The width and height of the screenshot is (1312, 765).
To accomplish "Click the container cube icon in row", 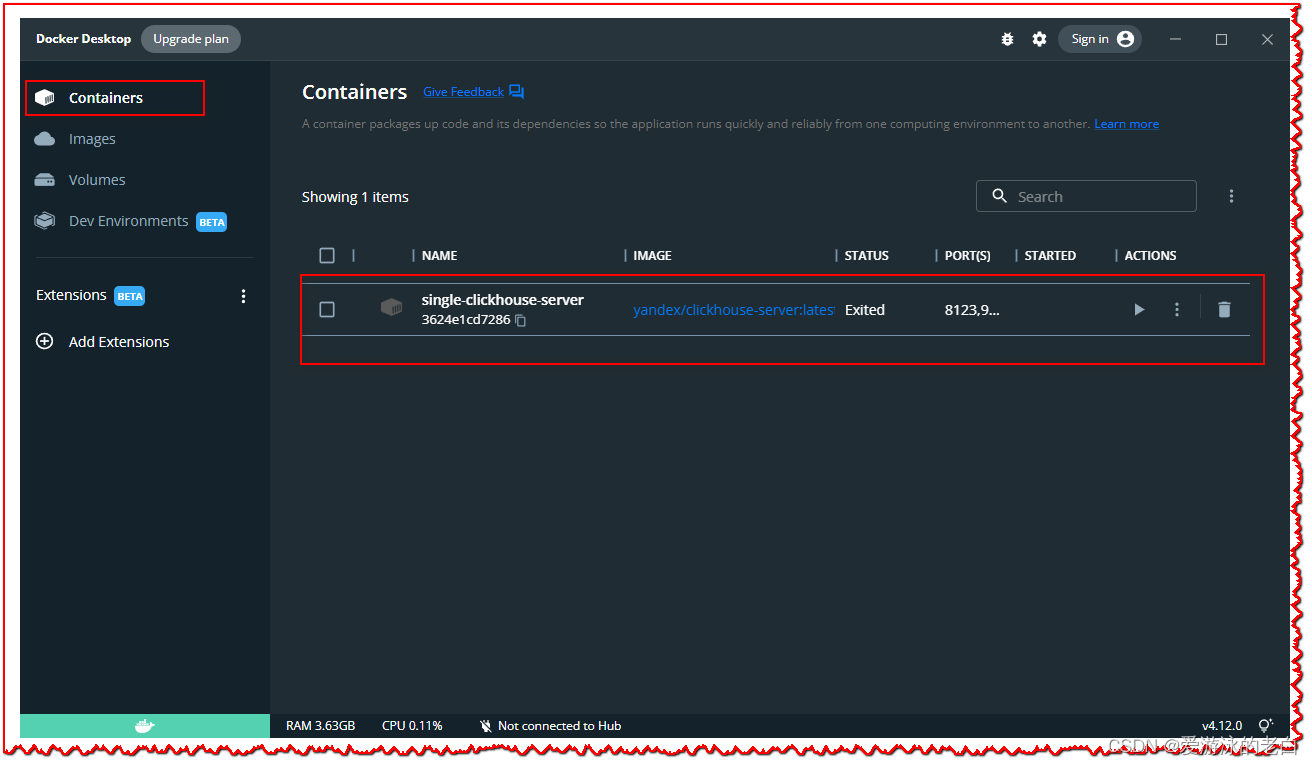I will tap(391, 307).
